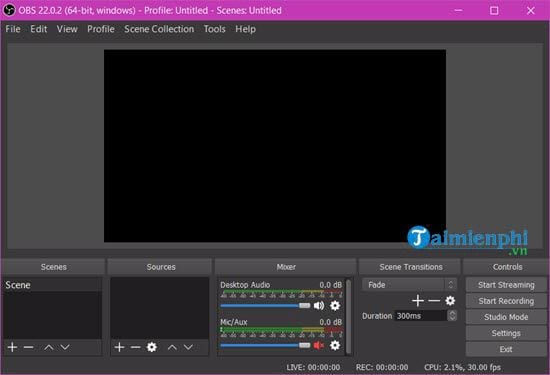Unmute Mic/Aux red speaker icon

pos(319,346)
